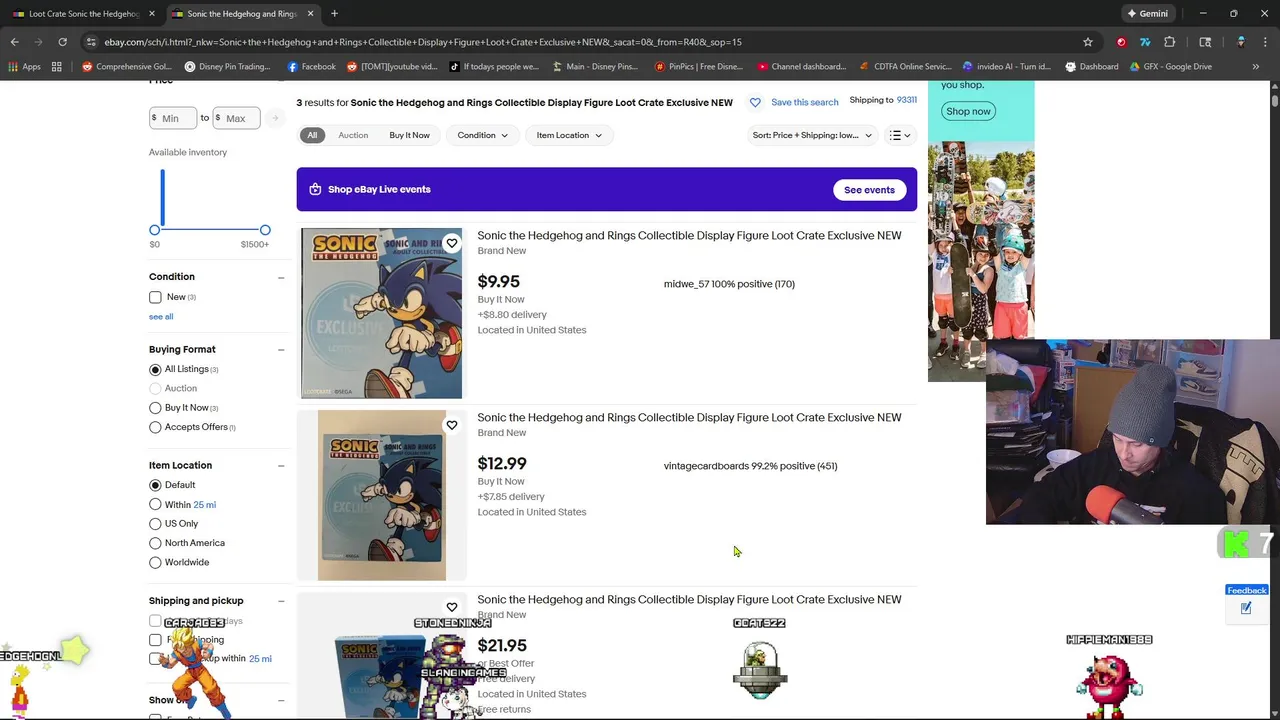The height and width of the screenshot is (720, 1280).
Task: Click the left price slider handle
Action: 154,230
